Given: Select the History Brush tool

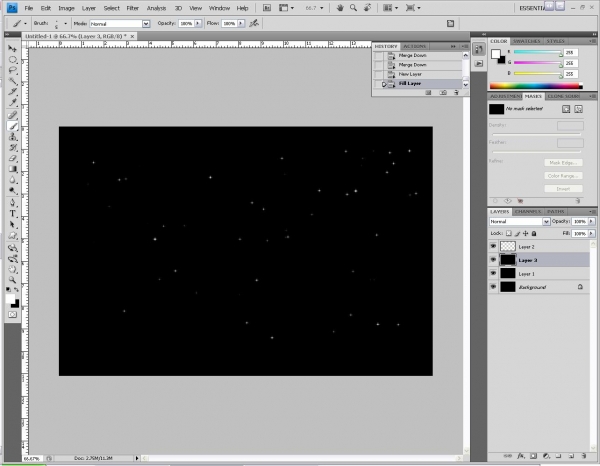Looking at the screenshot, I should pos(12,147).
